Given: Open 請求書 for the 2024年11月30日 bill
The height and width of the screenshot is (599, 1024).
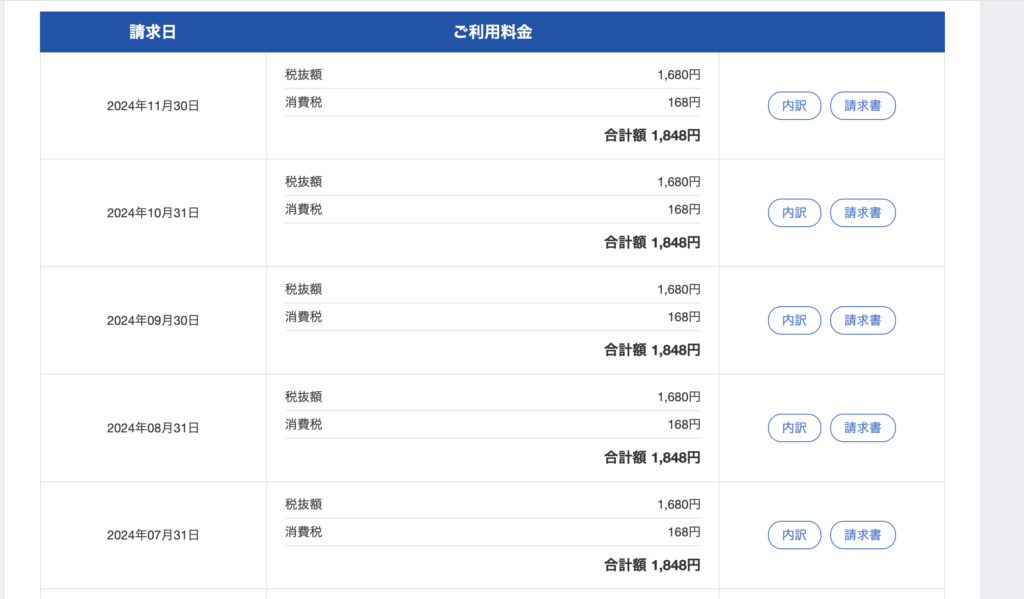Looking at the screenshot, I should [863, 106].
